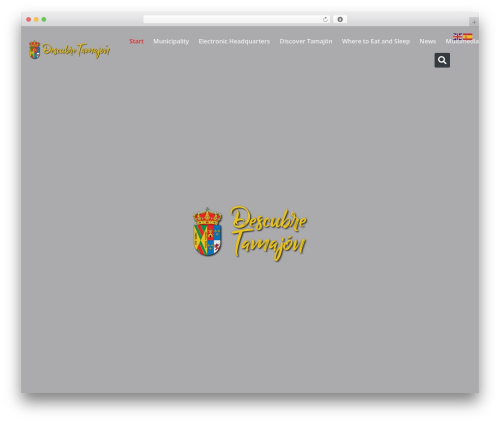Maximize the window with green button

coord(44,19)
